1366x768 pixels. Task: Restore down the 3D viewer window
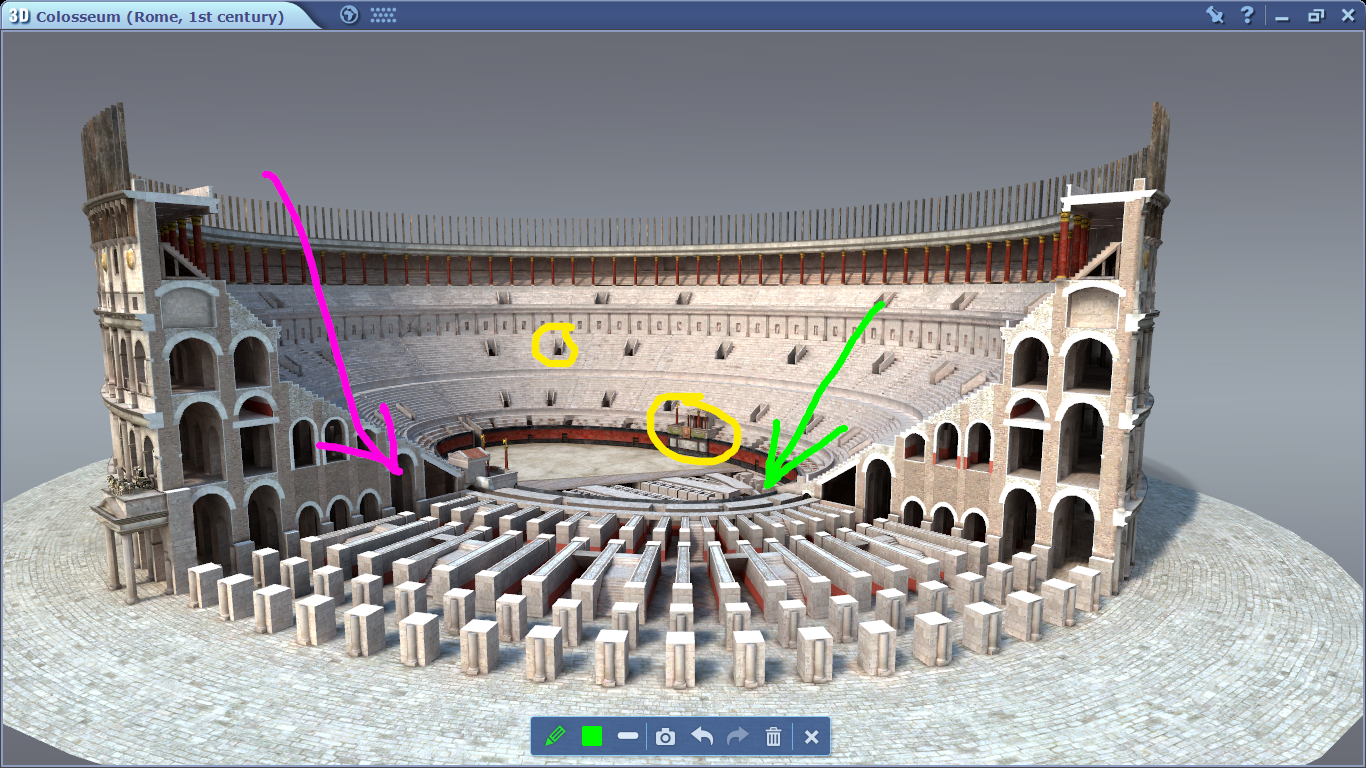pyautogui.click(x=1315, y=16)
